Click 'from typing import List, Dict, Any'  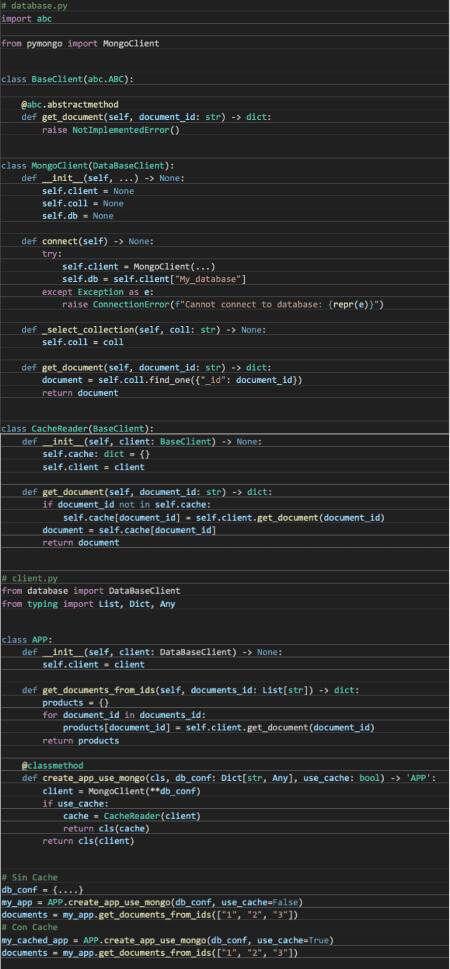click(88, 604)
